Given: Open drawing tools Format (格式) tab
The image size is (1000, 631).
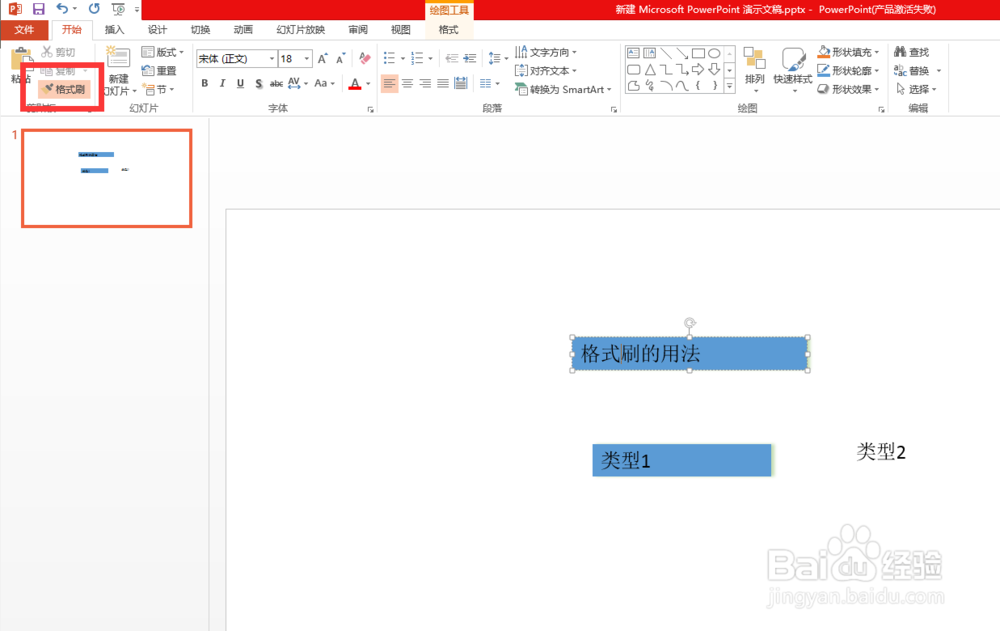Looking at the screenshot, I should pyautogui.click(x=448, y=30).
